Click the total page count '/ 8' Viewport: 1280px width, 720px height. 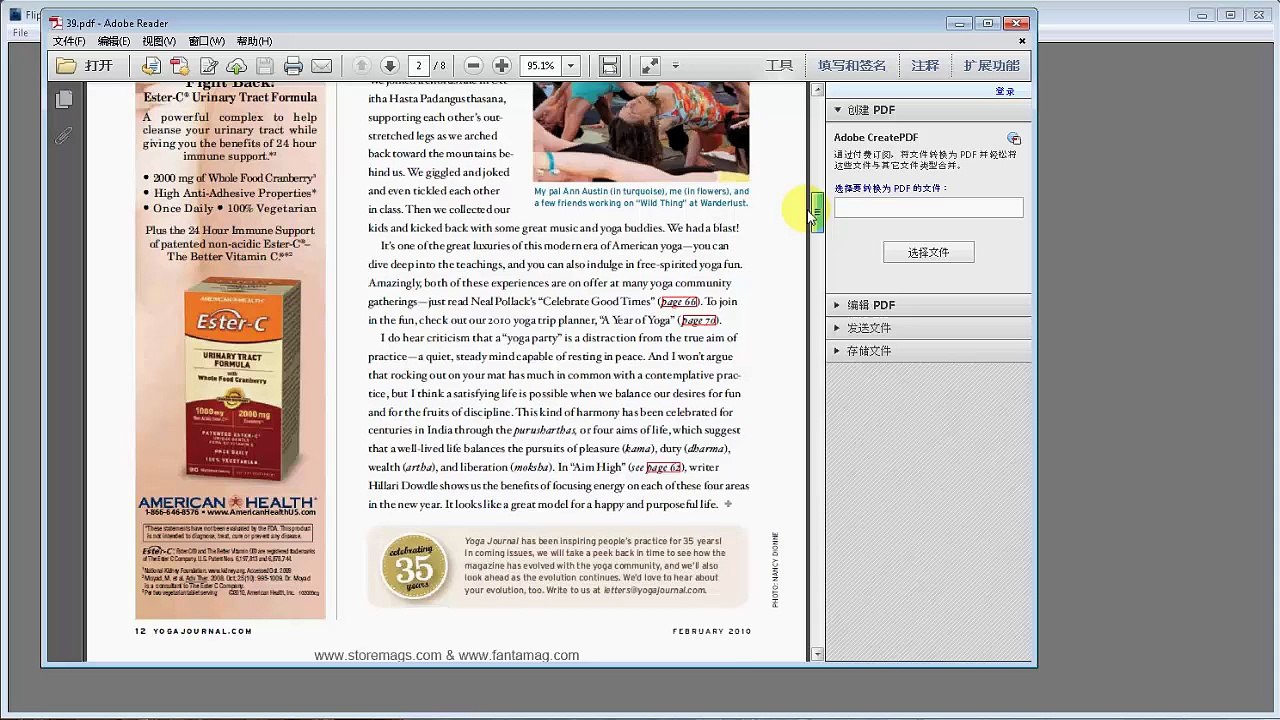440,66
